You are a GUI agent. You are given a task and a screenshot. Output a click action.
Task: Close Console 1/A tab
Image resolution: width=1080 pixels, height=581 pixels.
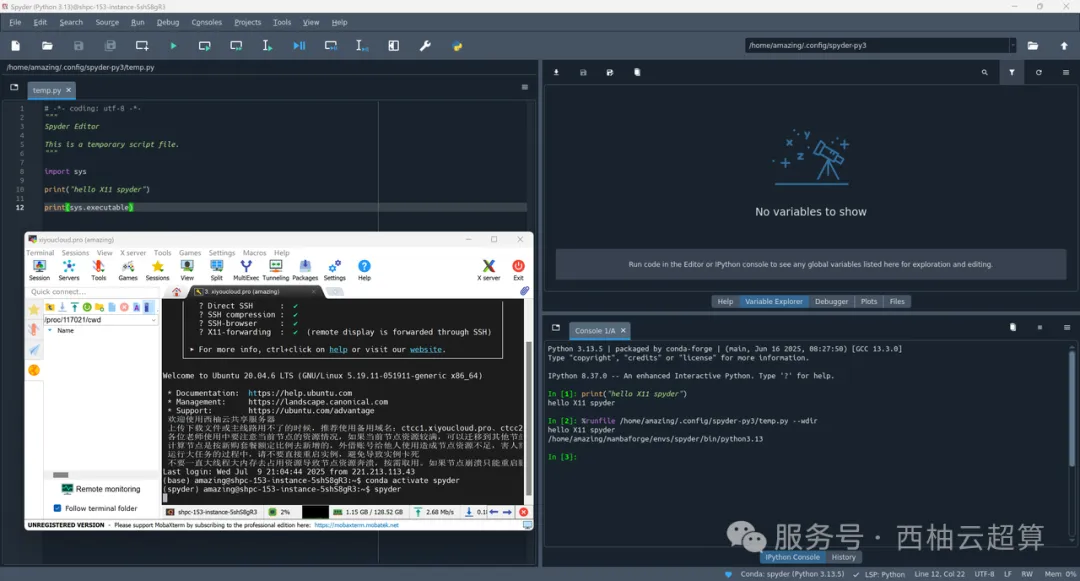[623, 330]
